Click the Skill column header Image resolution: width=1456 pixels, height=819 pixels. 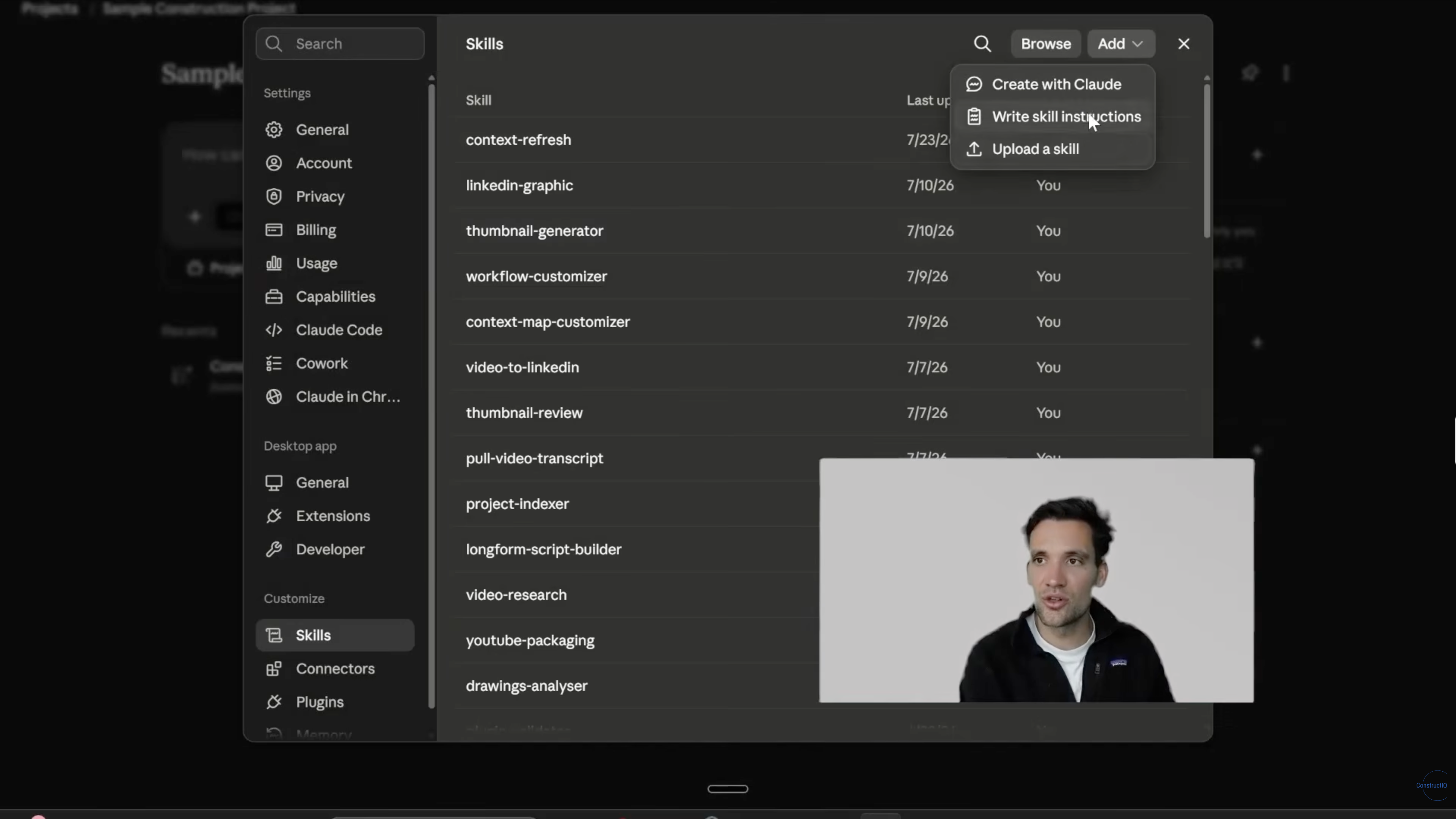[478, 100]
